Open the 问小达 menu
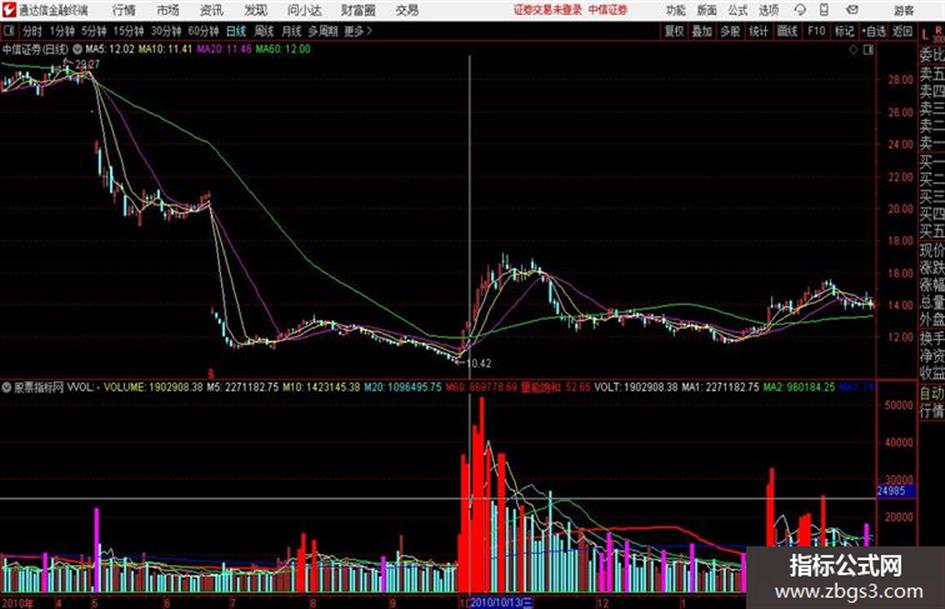This screenshot has width=945, height=609. (x=304, y=10)
